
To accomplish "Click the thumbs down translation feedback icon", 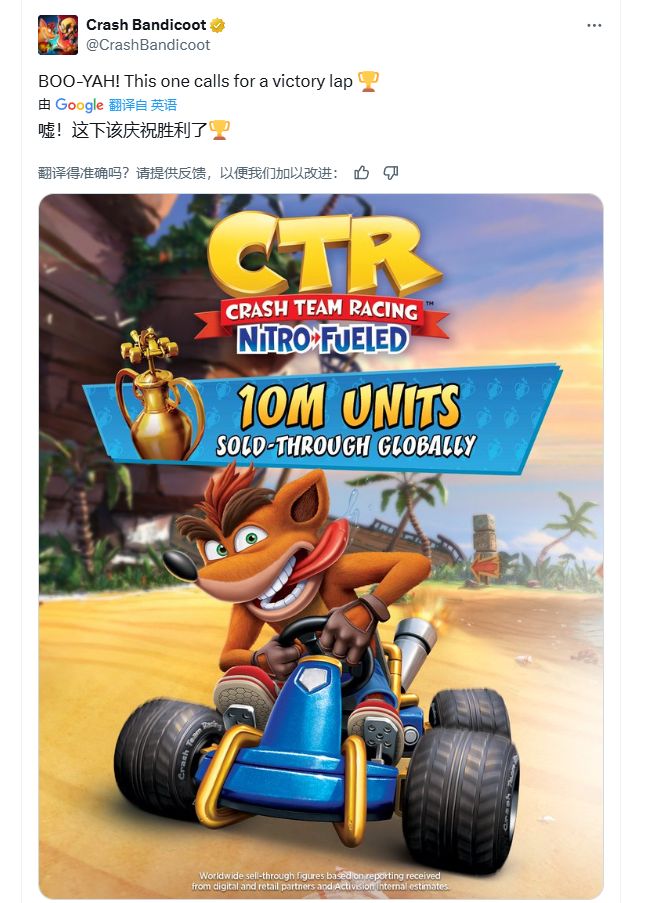I will 391,173.
